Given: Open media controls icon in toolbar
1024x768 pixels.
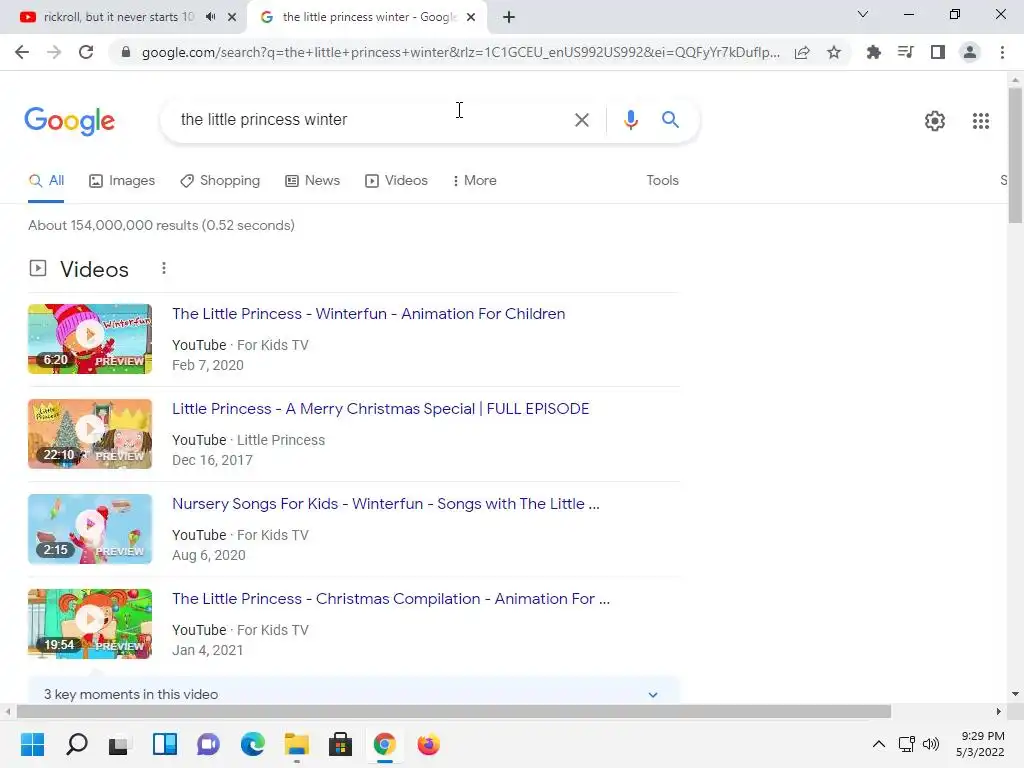Looking at the screenshot, I should (906, 52).
